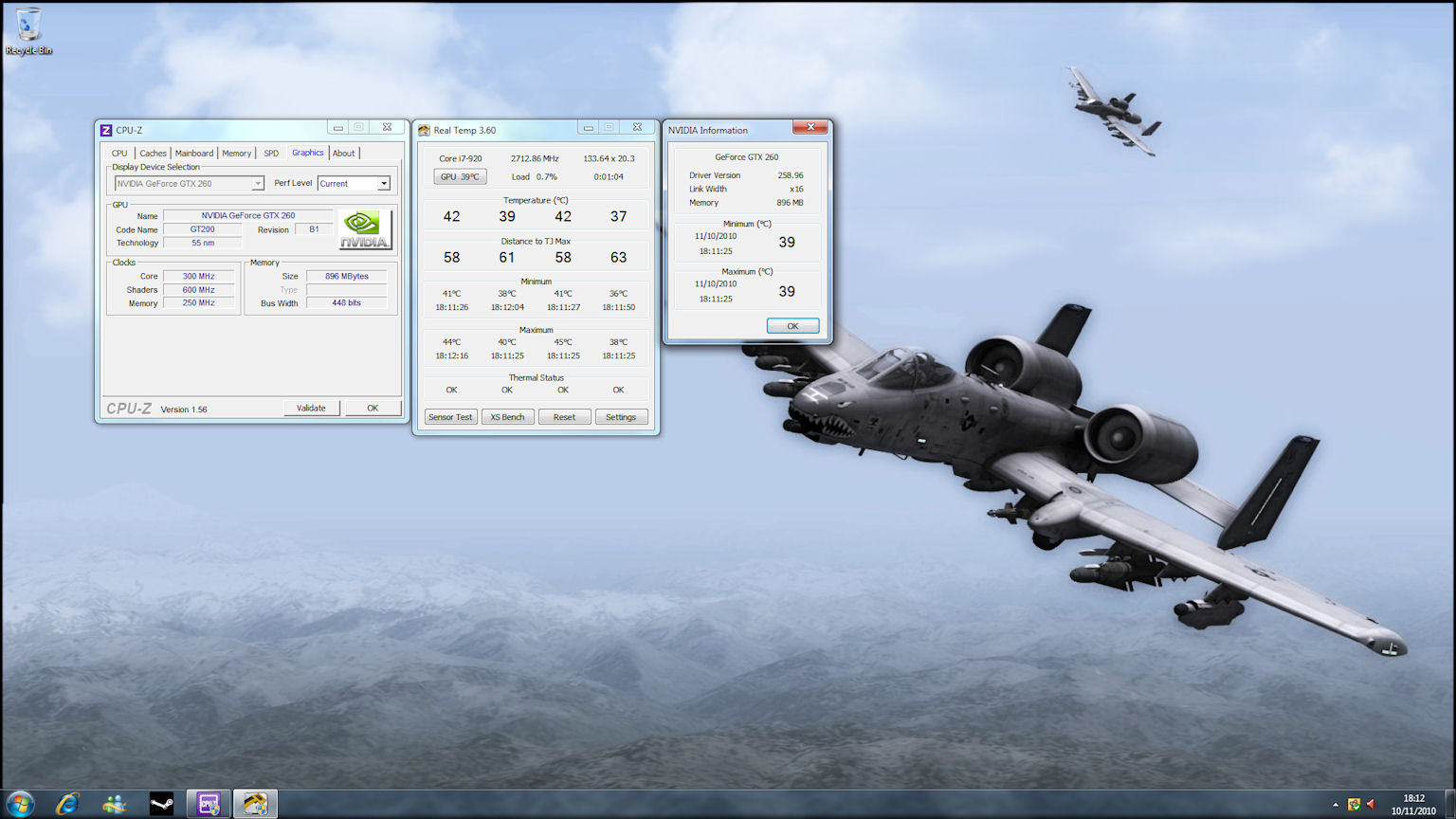Close the Real Temp window
Viewport: 1456px width, 819px height.
(637, 128)
